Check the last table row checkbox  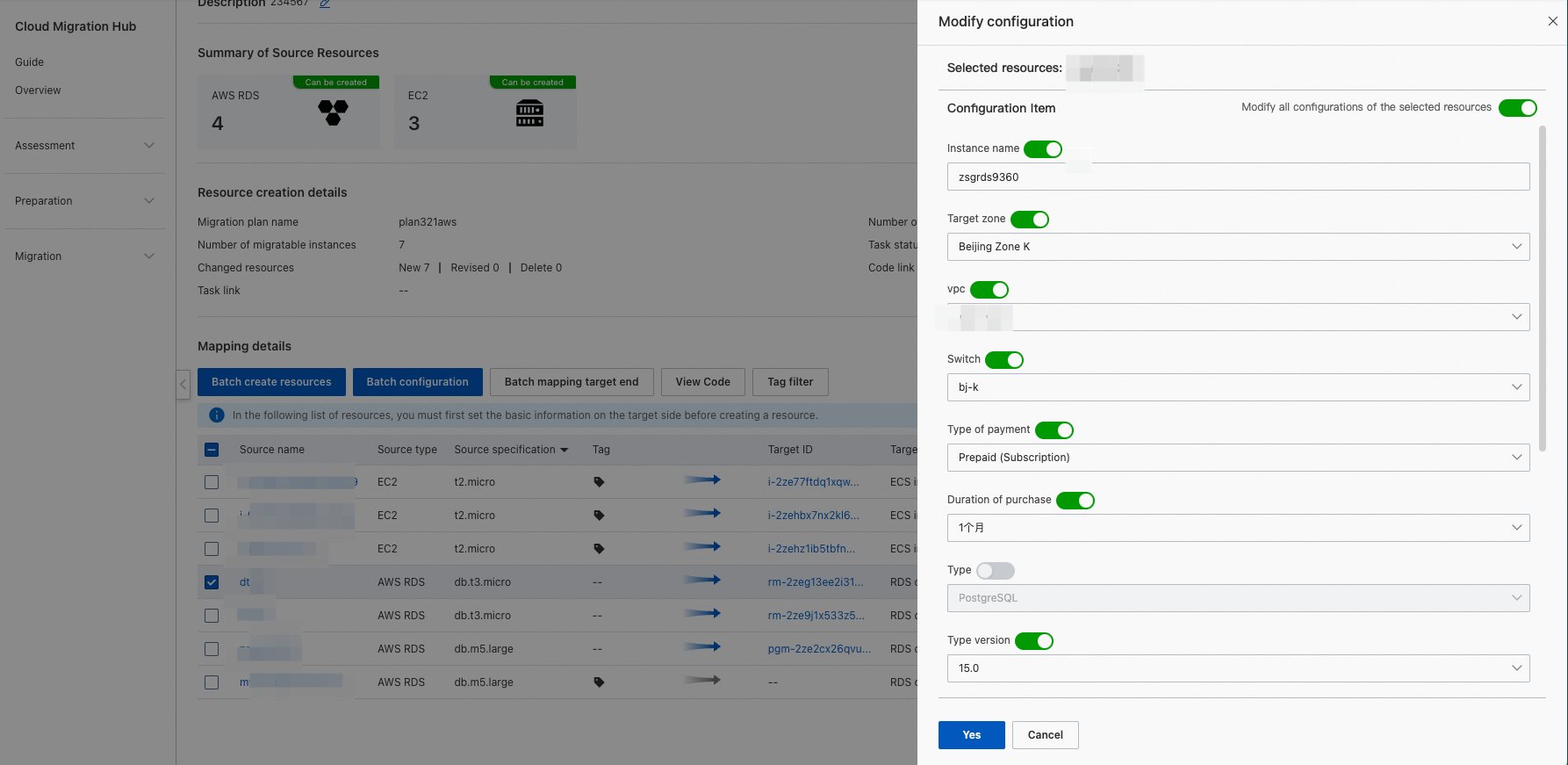click(x=212, y=682)
